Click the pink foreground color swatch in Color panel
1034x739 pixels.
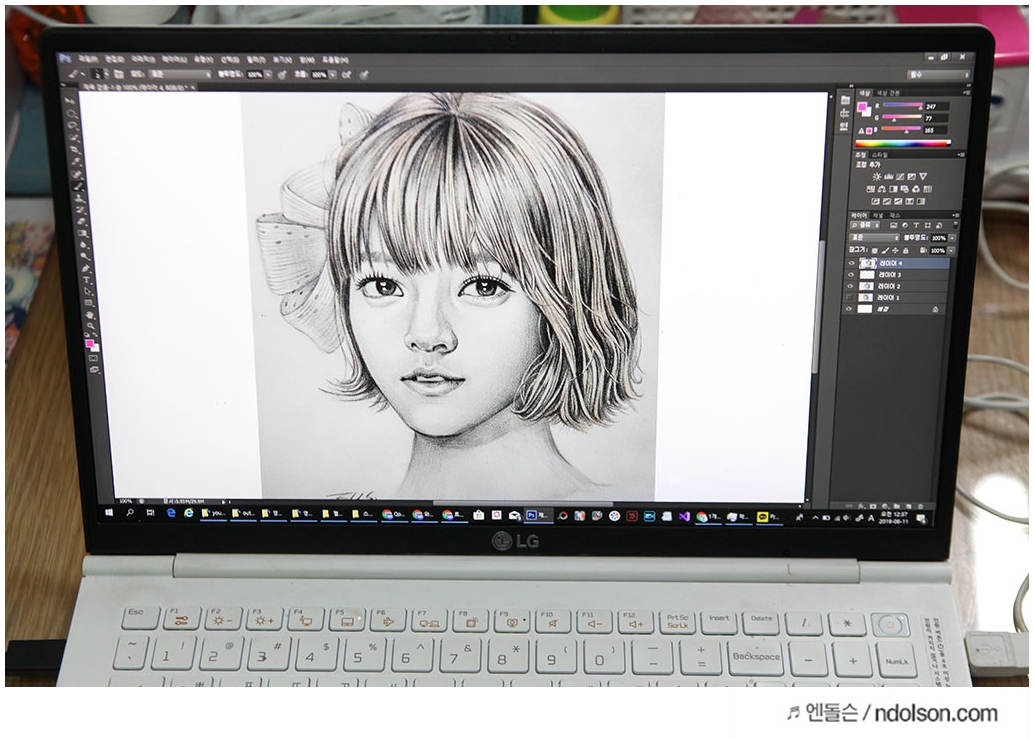pyautogui.click(x=862, y=106)
